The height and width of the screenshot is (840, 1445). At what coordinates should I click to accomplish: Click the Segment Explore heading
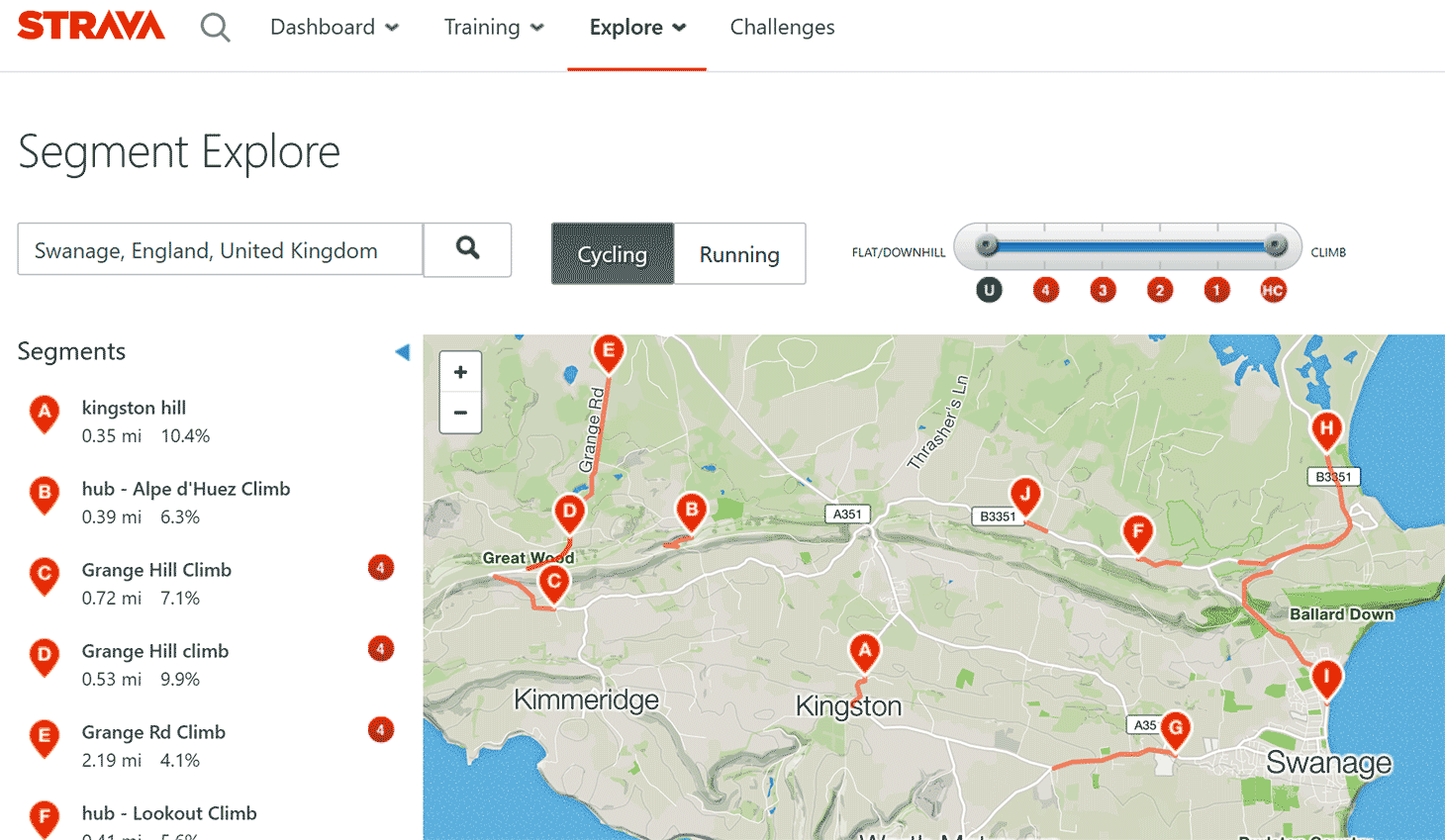pos(179,151)
